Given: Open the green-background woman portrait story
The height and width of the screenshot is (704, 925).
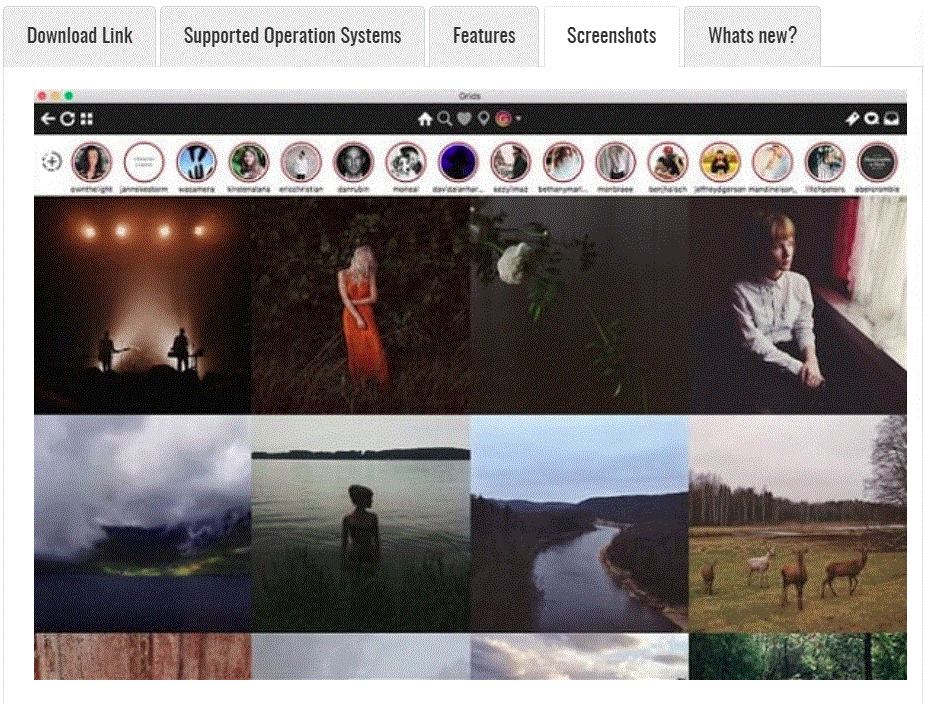Looking at the screenshot, I should 248,162.
